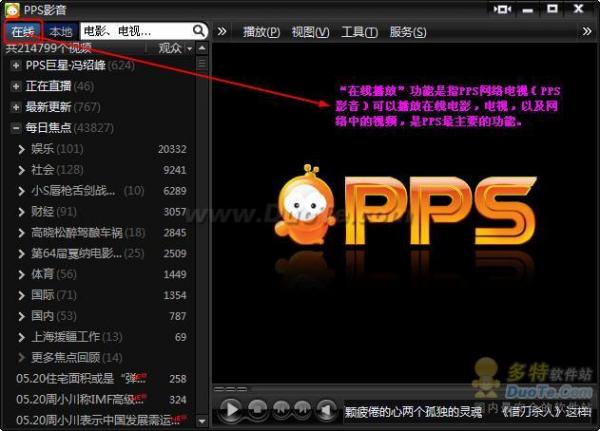Open the 视图(V) menu
Viewport: 600px width, 431px height.
point(310,32)
